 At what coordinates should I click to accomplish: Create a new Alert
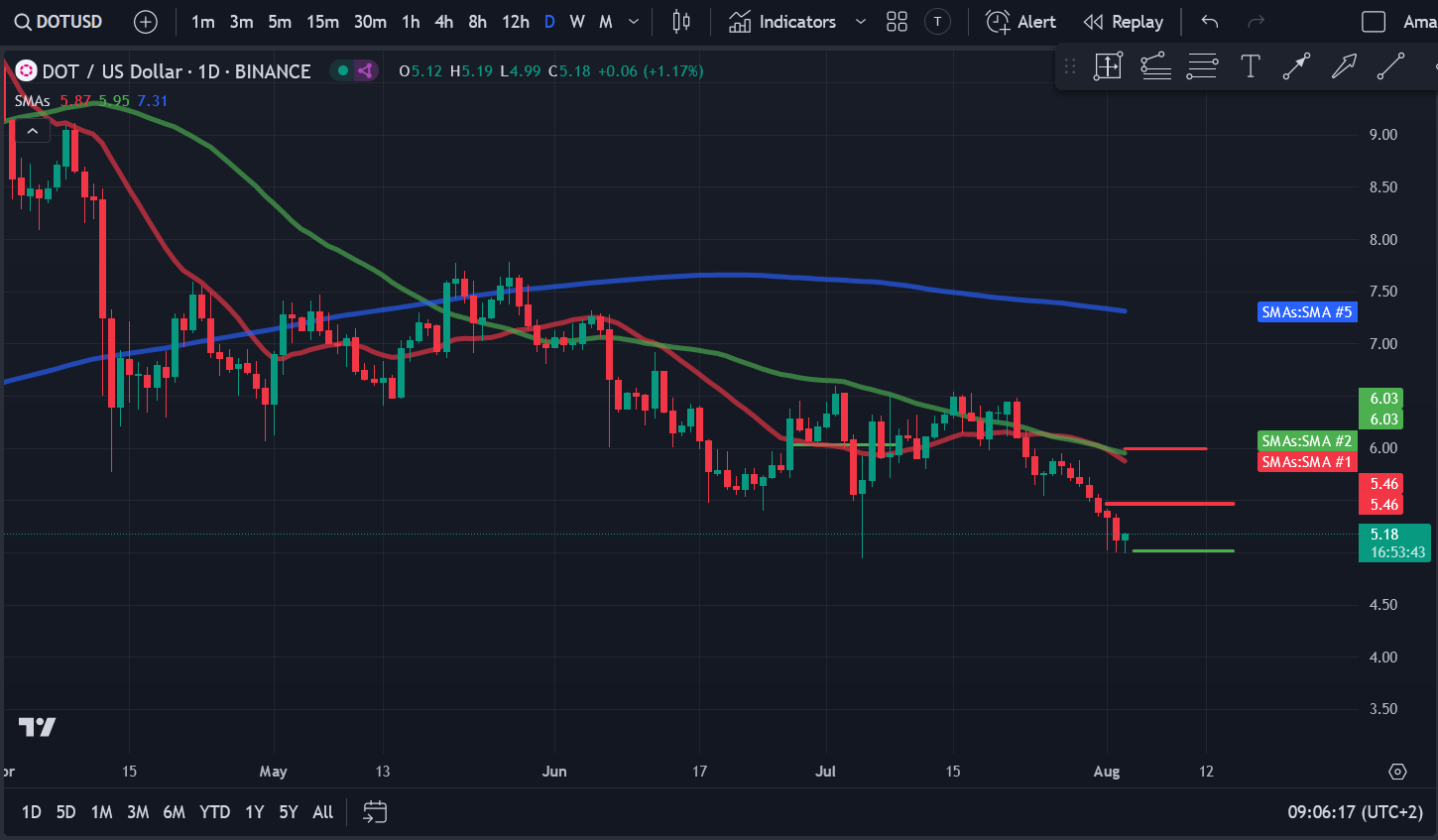[x=1020, y=22]
